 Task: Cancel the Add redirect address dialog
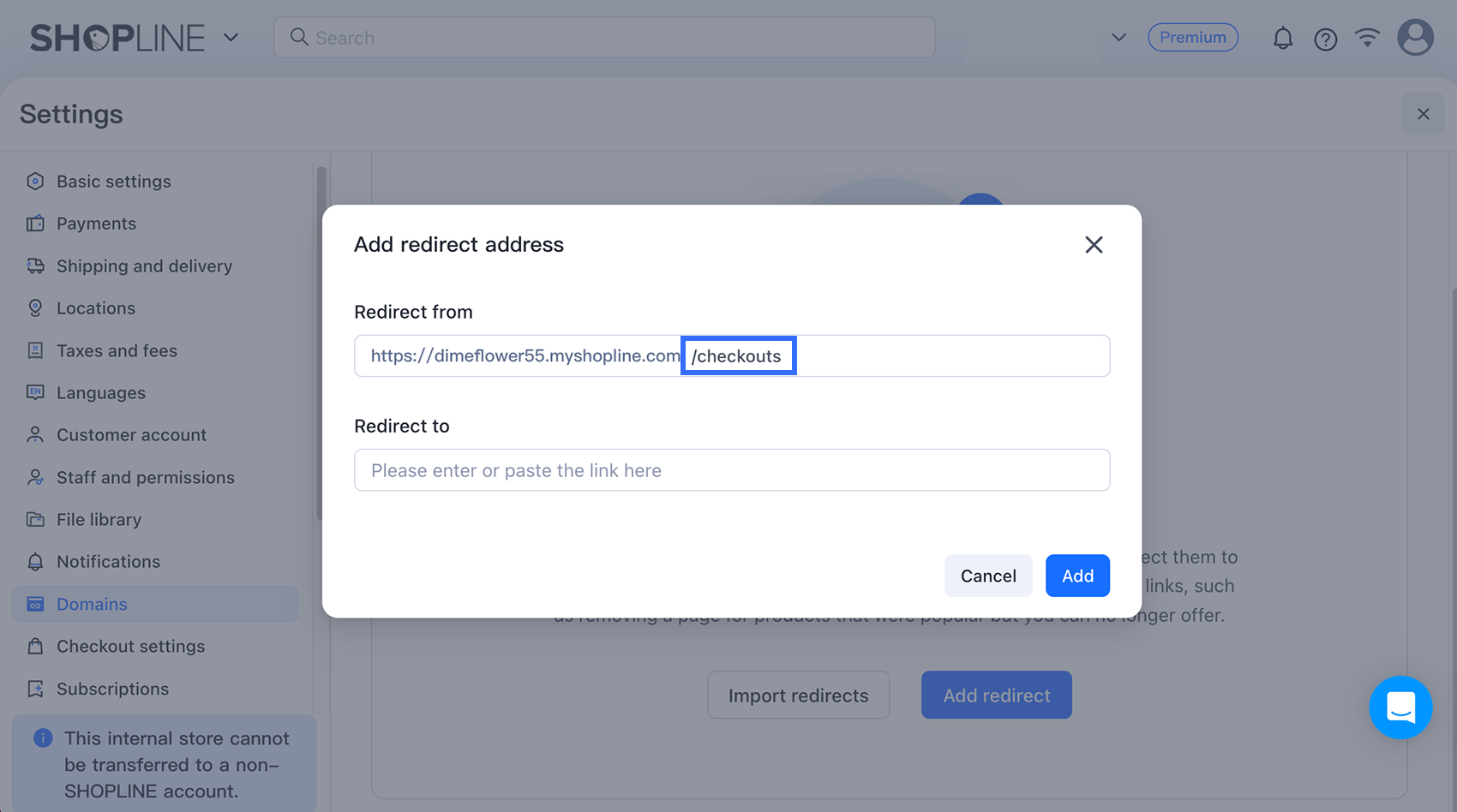point(988,576)
